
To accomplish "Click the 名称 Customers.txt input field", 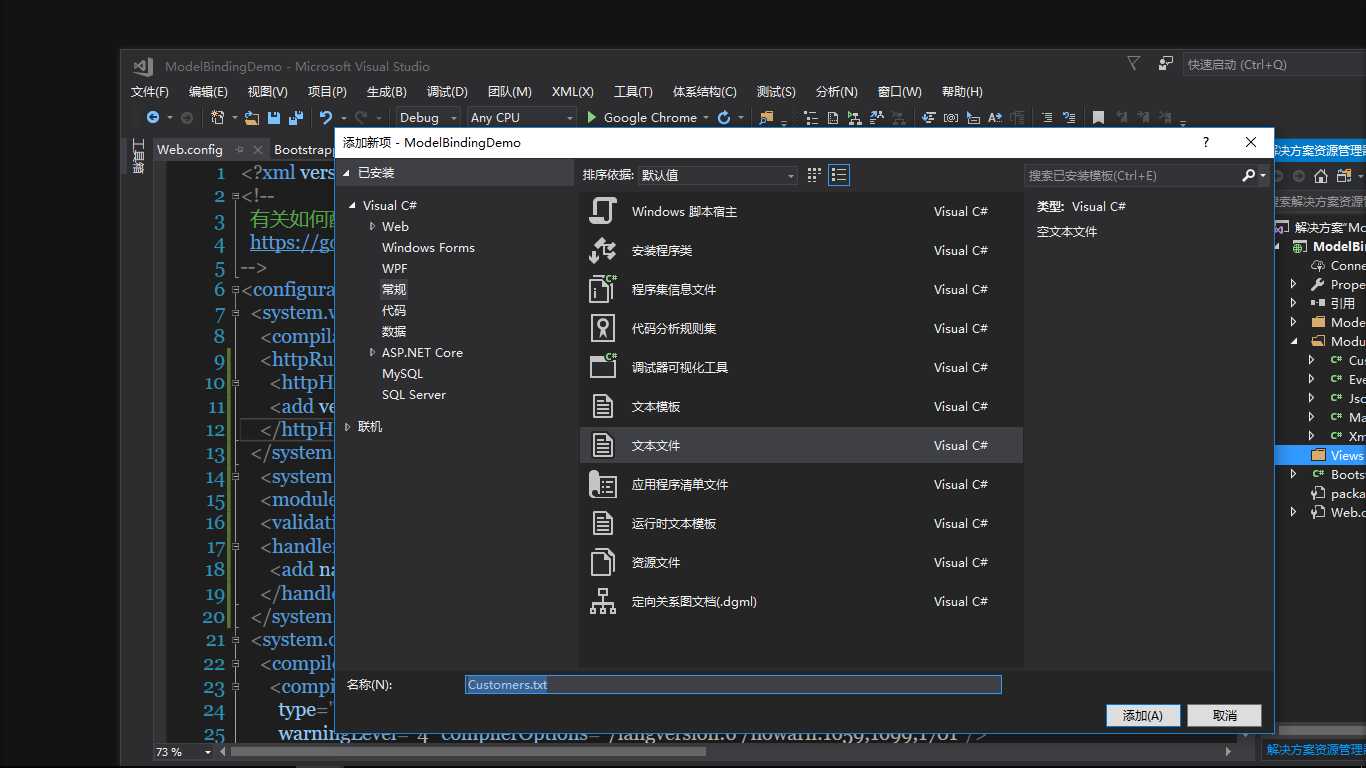I will [733, 684].
